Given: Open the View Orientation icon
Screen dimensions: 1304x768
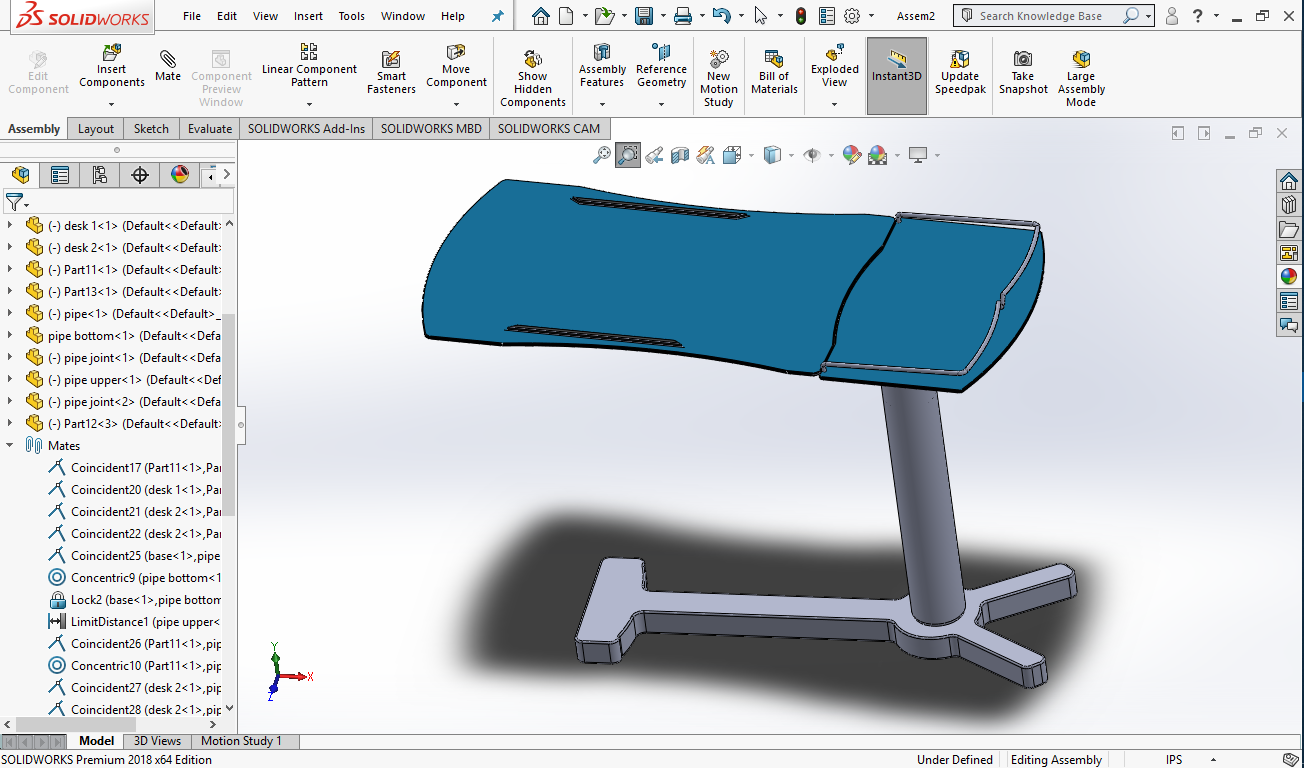Looking at the screenshot, I should coord(731,155).
